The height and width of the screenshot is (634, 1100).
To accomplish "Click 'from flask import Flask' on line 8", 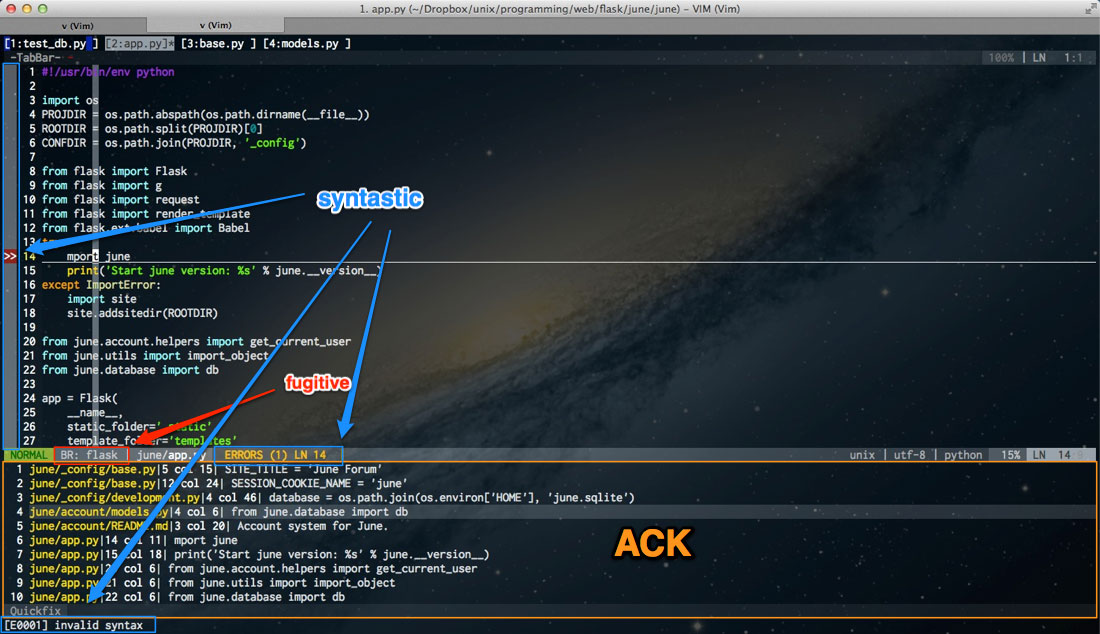I will (x=114, y=171).
